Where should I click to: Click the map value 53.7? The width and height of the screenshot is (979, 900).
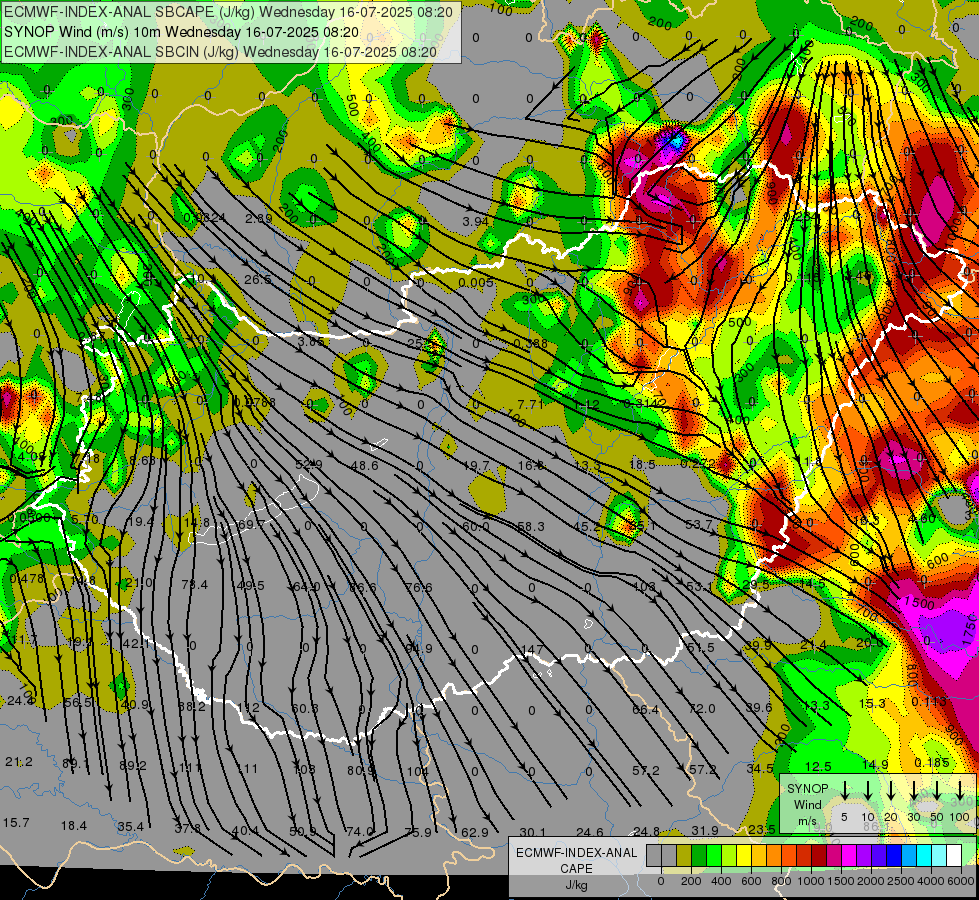(699, 524)
